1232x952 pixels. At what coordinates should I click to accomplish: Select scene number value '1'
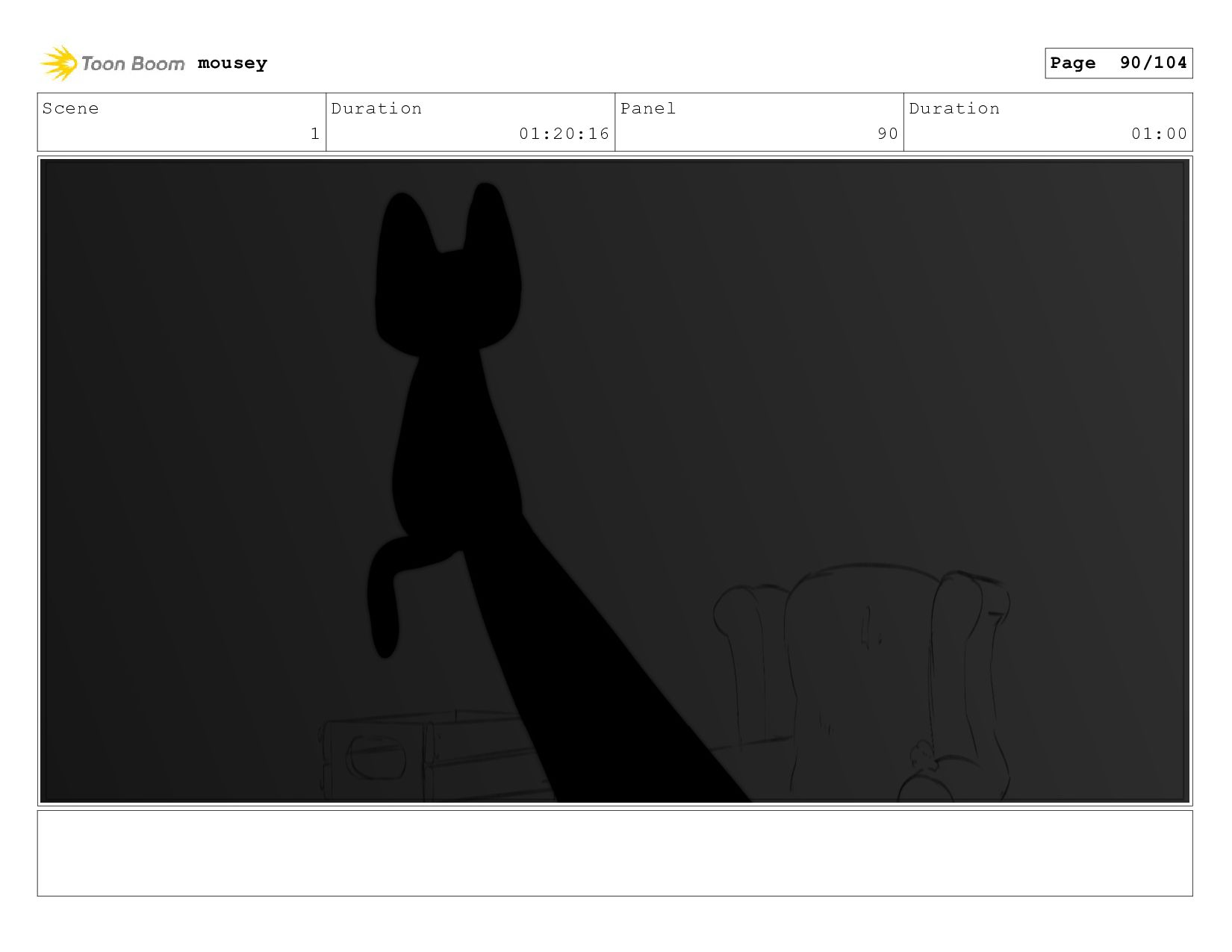coord(314,134)
